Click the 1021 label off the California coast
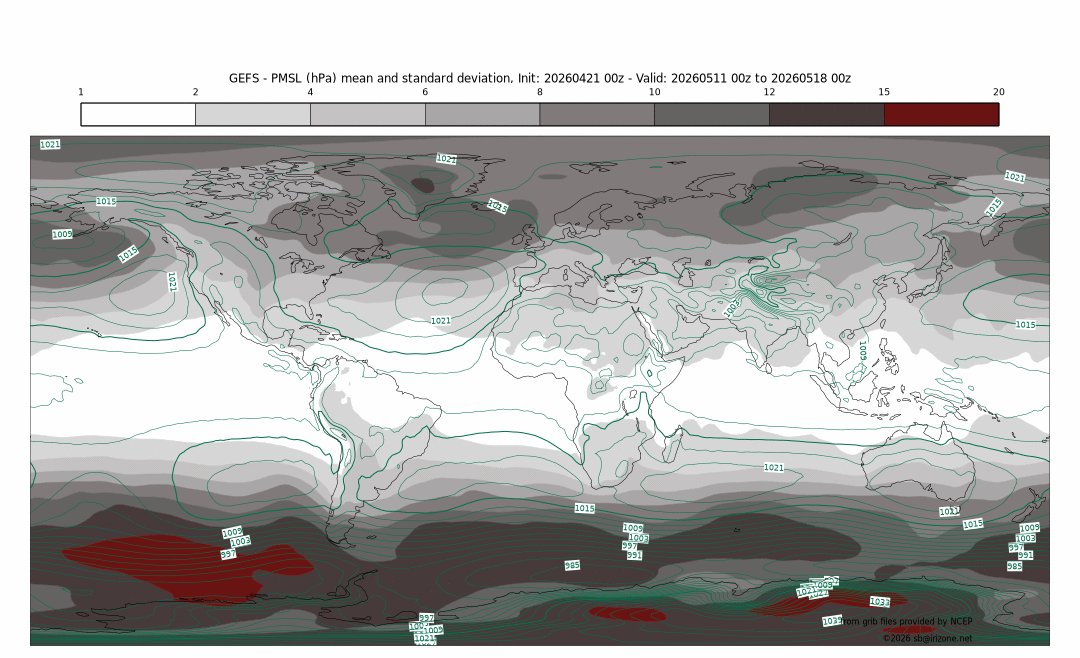Image resolution: width=1080 pixels, height=658 pixels. (x=172, y=281)
